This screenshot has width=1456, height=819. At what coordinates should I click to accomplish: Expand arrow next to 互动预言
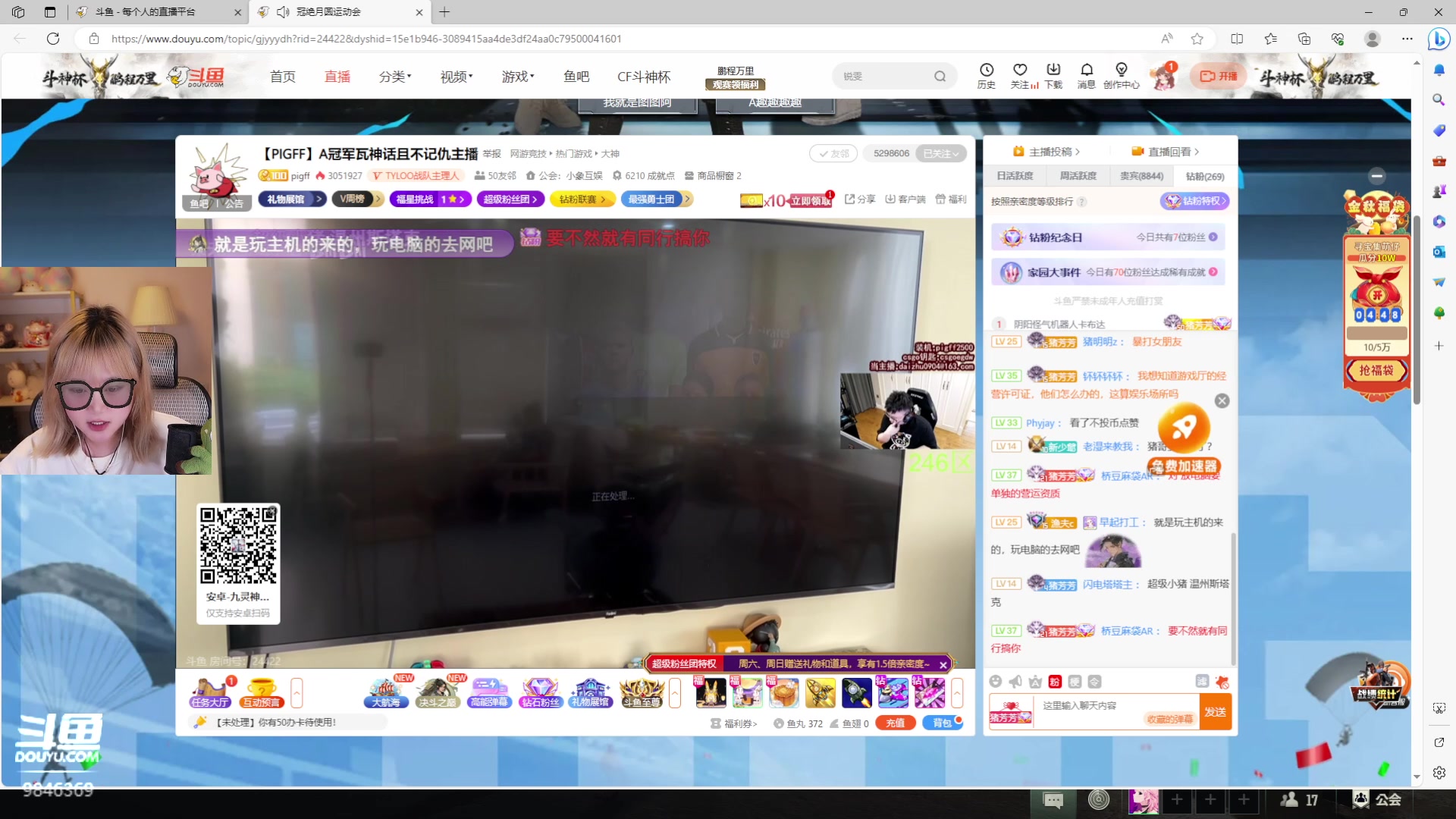(297, 692)
